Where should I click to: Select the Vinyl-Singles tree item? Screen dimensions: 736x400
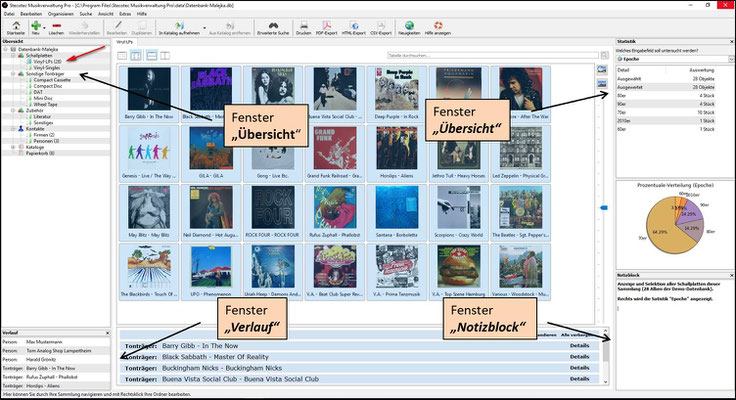pyautogui.click(x=46, y=68)
